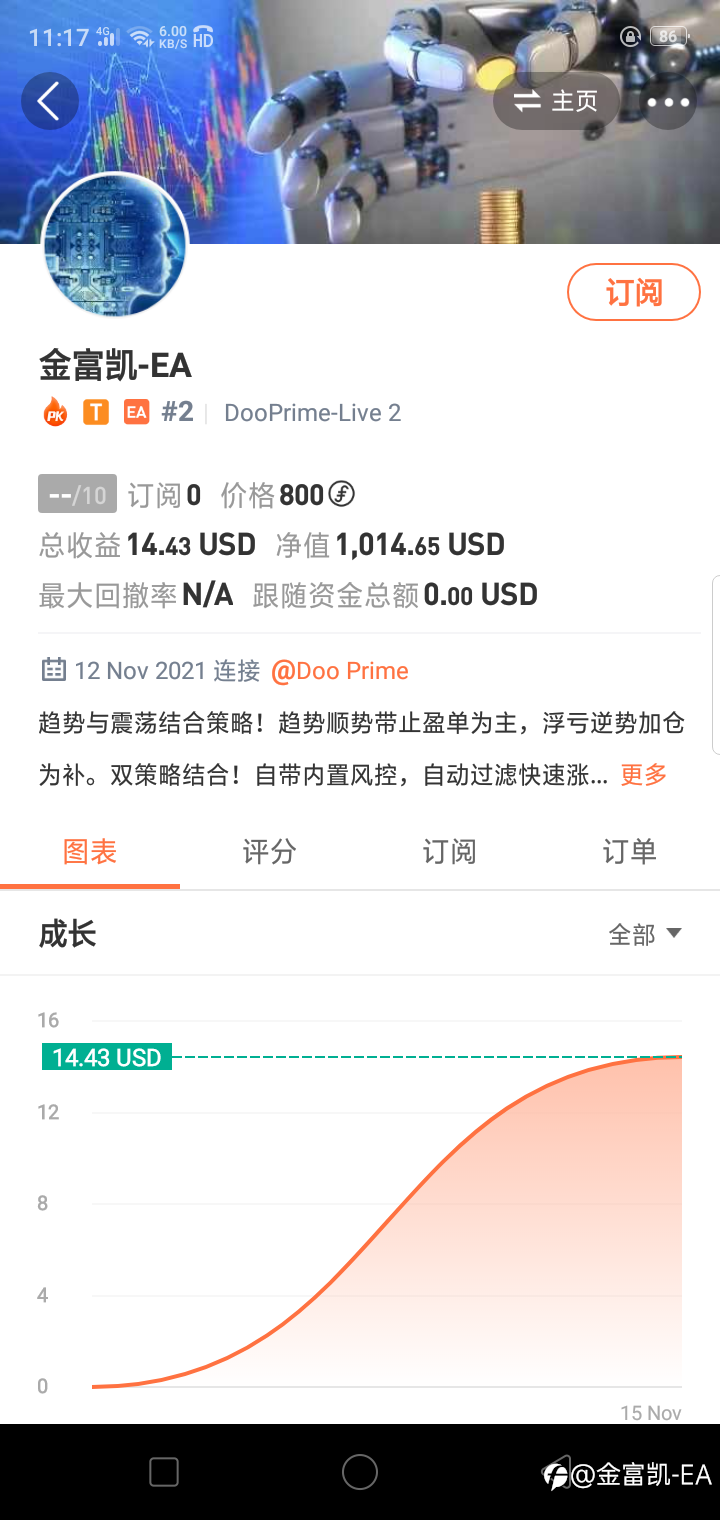Tap the coin currency icon after 800
The width and height of the screenshot is (720, 1520).
[x=342, y=494]
